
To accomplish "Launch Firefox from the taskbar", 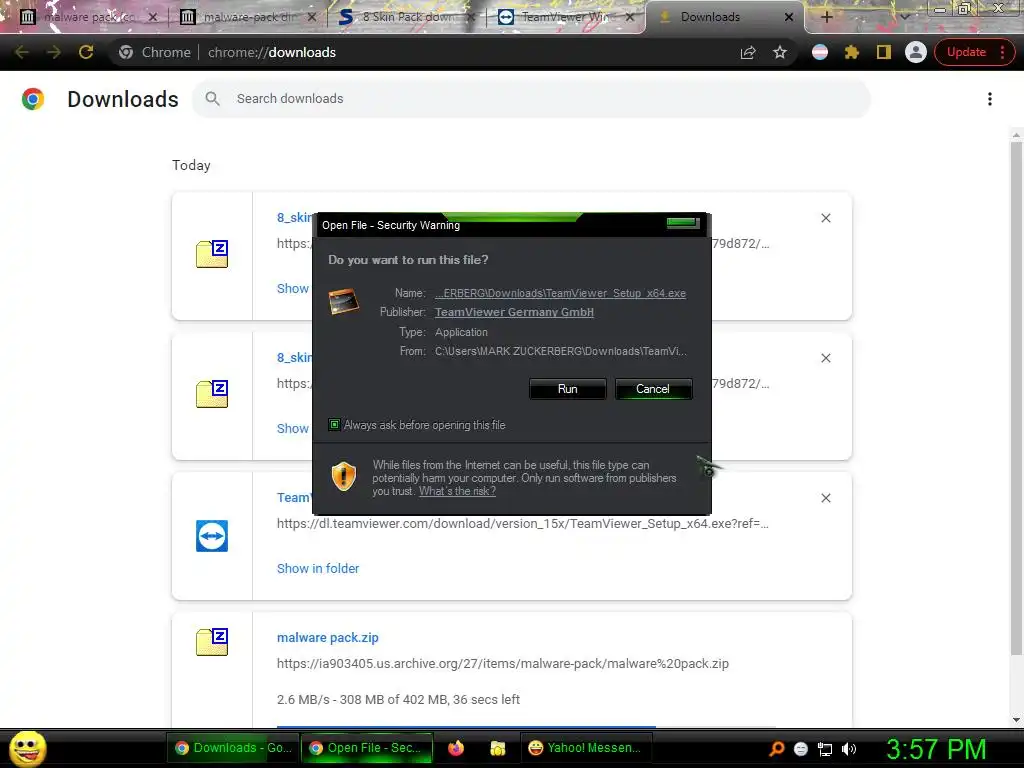I will (456, 748).
